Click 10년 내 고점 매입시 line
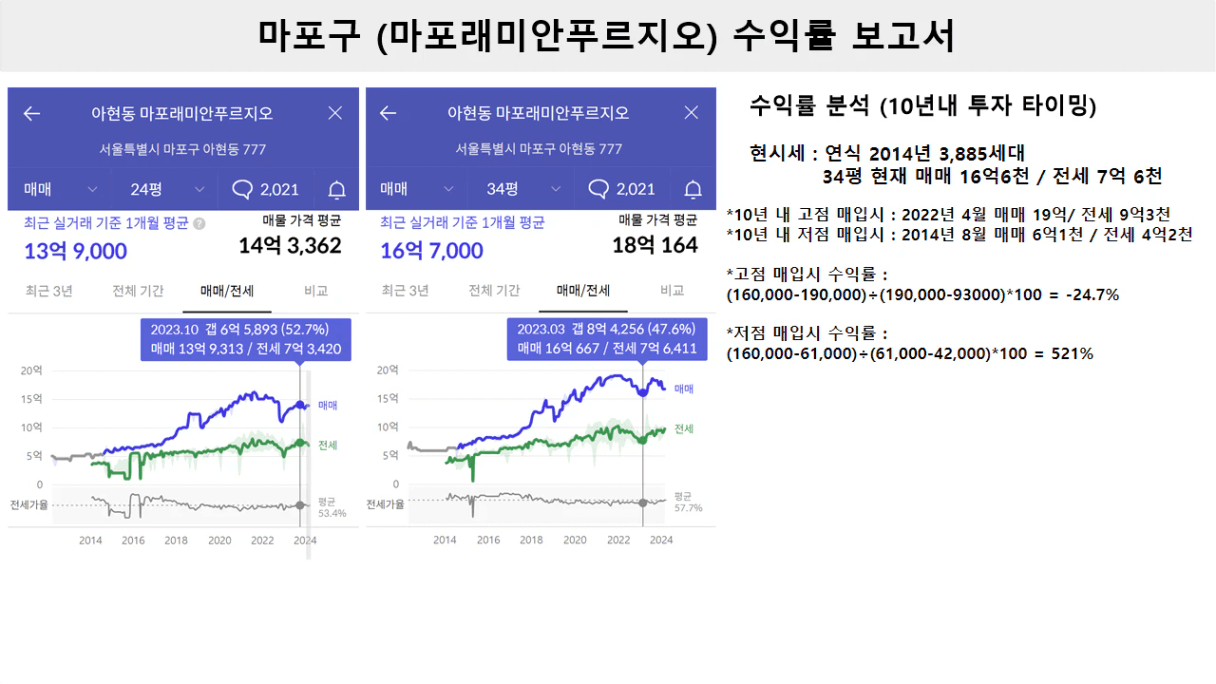Screen dimensions: 1216x684 coord(948,214)
